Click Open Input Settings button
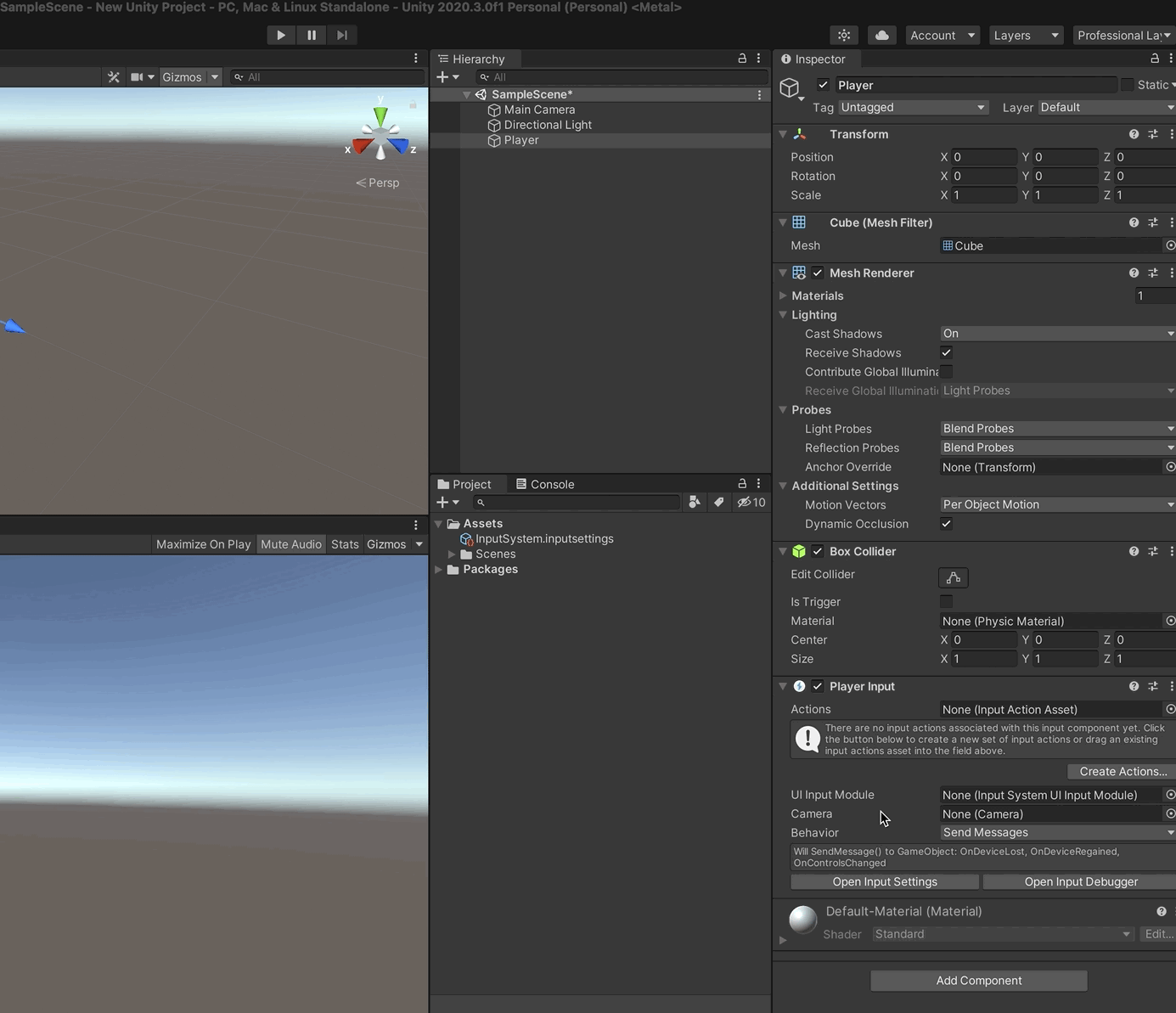The image size is (1176, 1013). (885, 881)
